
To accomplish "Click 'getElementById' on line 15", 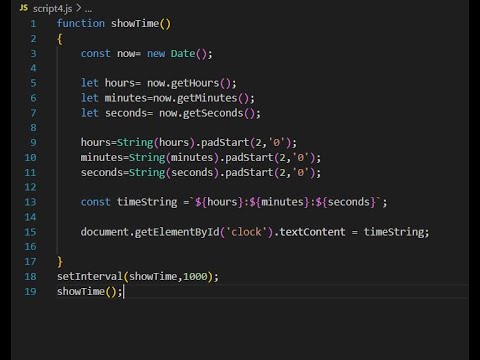I will 177,232.
